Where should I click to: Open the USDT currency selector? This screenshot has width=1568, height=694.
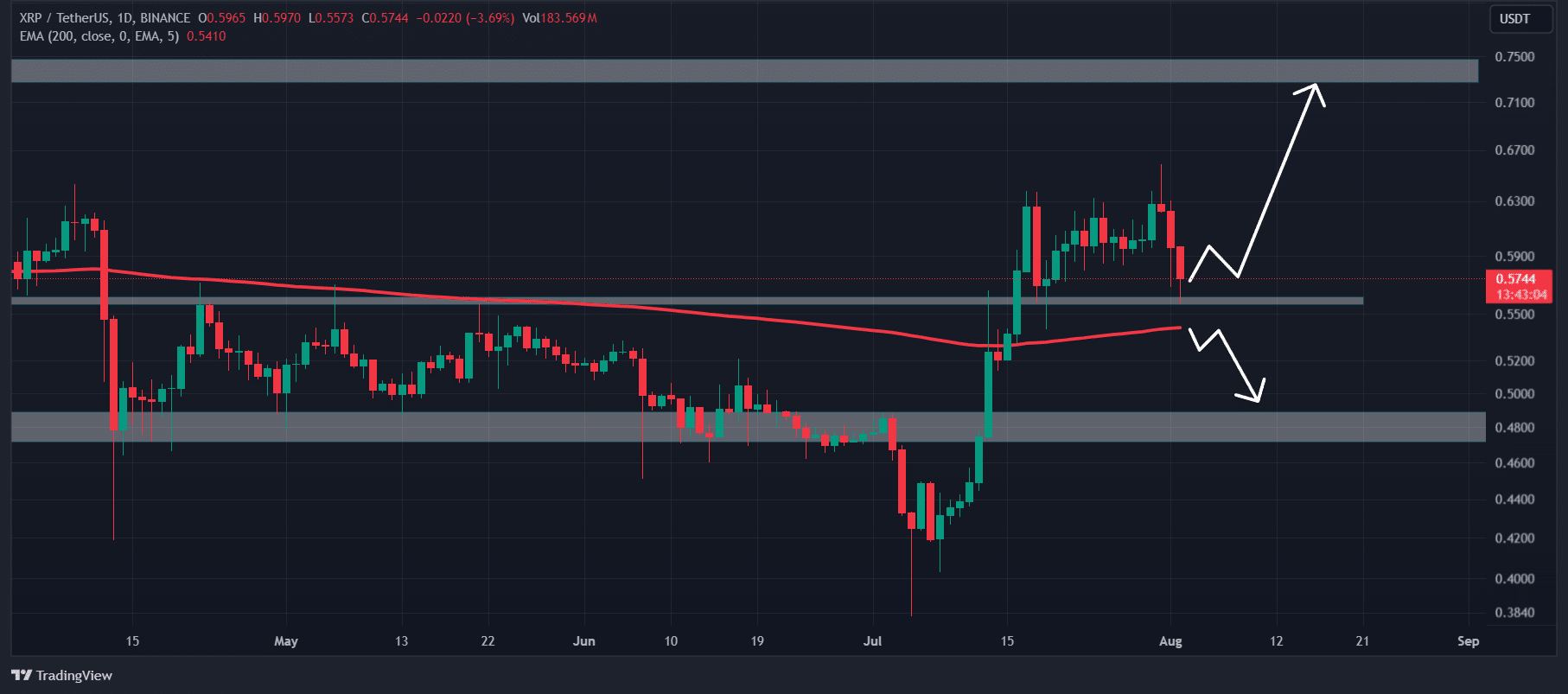[x=1520, y=19]
